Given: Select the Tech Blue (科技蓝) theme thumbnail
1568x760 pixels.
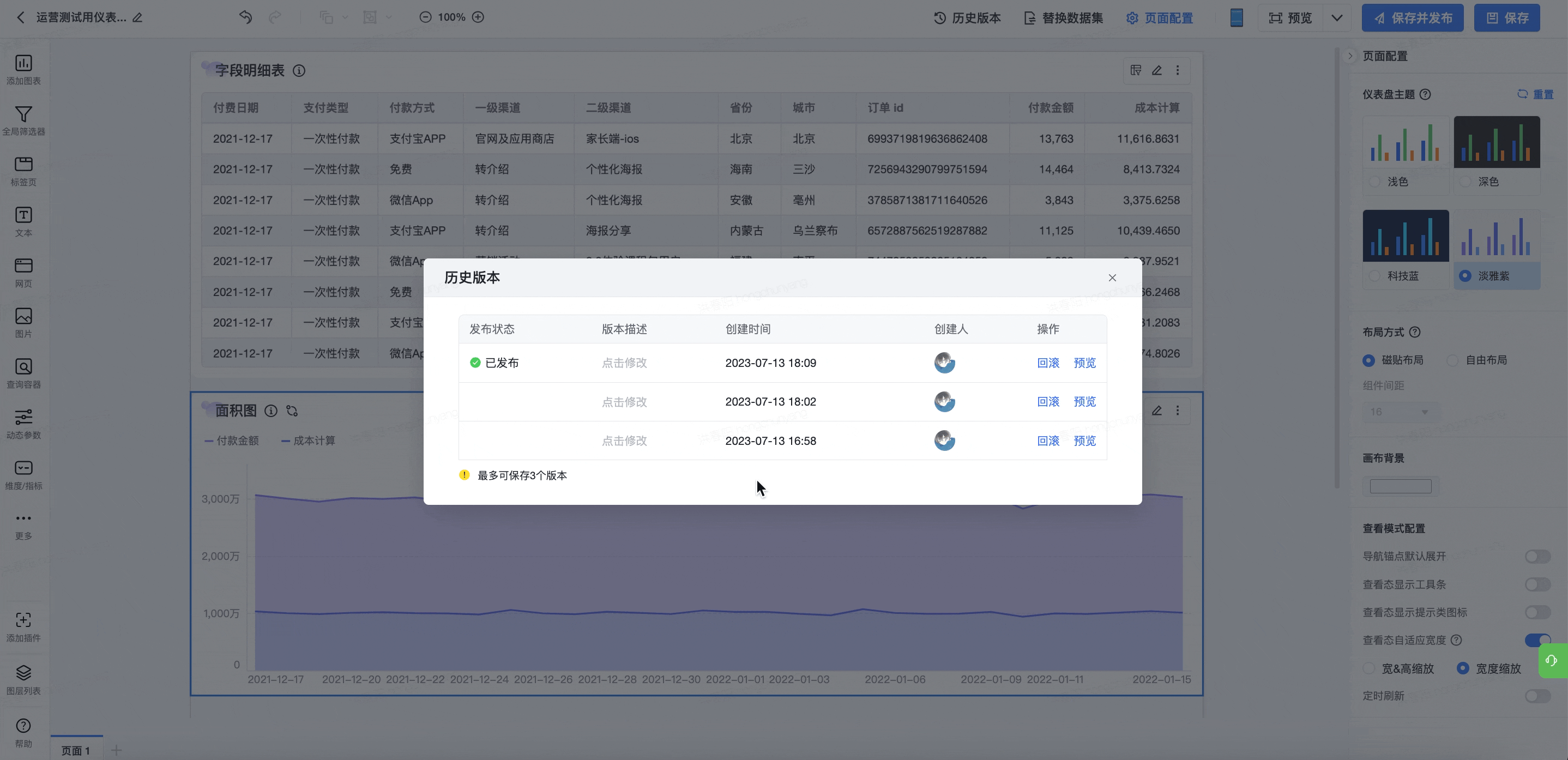Looking at the screenshot, I should click(1405, 237).
